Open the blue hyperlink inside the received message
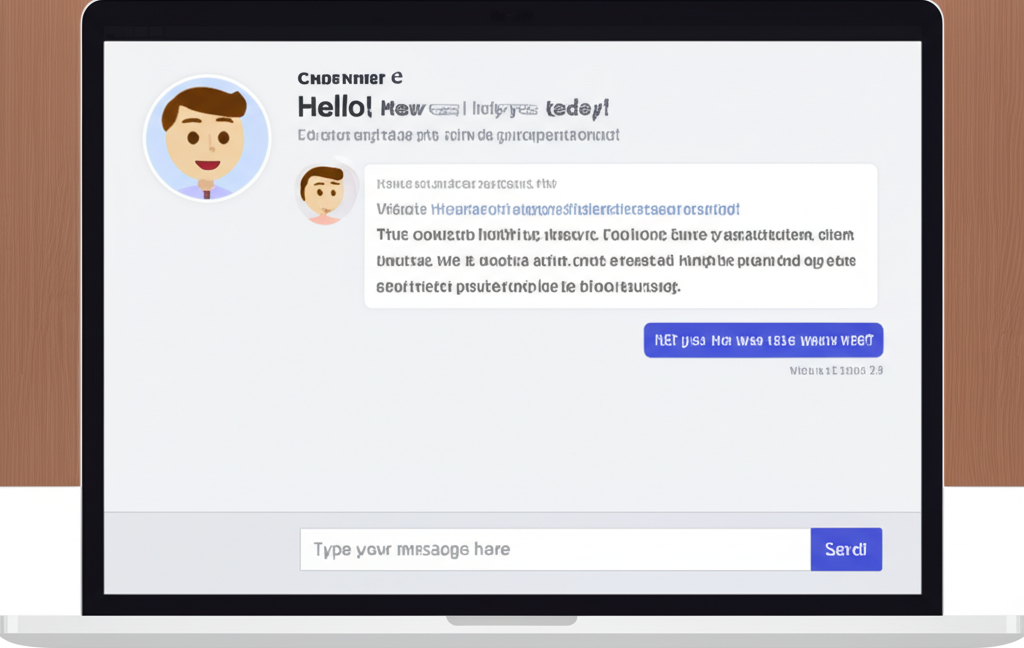The height and width of the screenshot is (648, 1024). [585, 209]
